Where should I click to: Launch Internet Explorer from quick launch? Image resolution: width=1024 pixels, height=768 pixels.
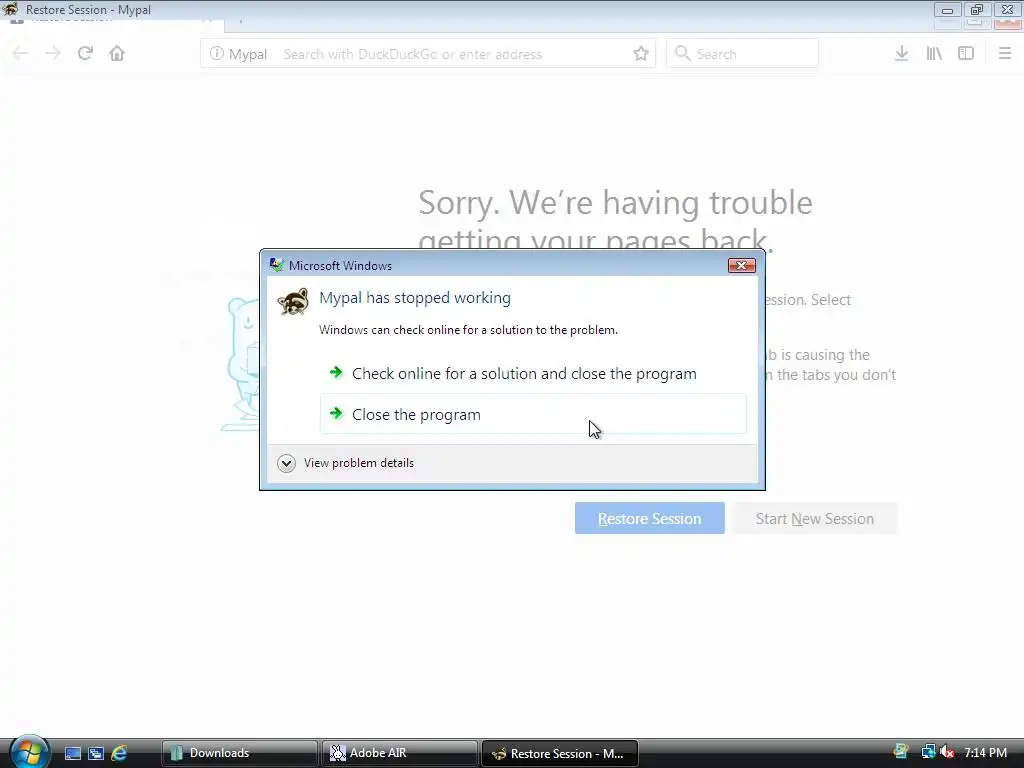[x=119, y=754]
